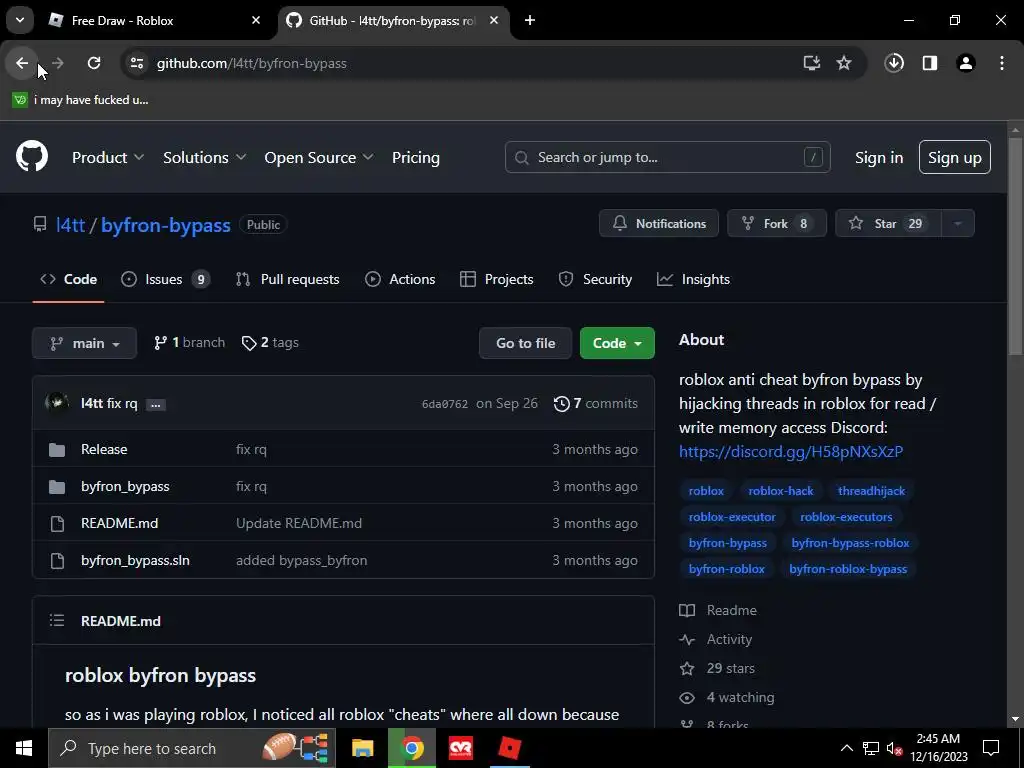Open site information icon in address bar
The image size is (1024, 768).
click(x=137, y=63)
